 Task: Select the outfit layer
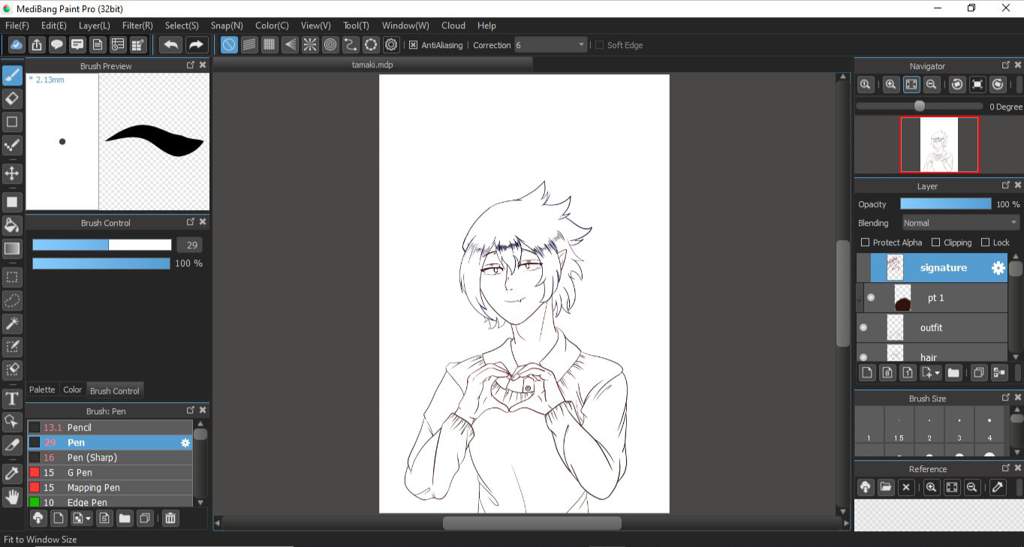coord(933,328)
